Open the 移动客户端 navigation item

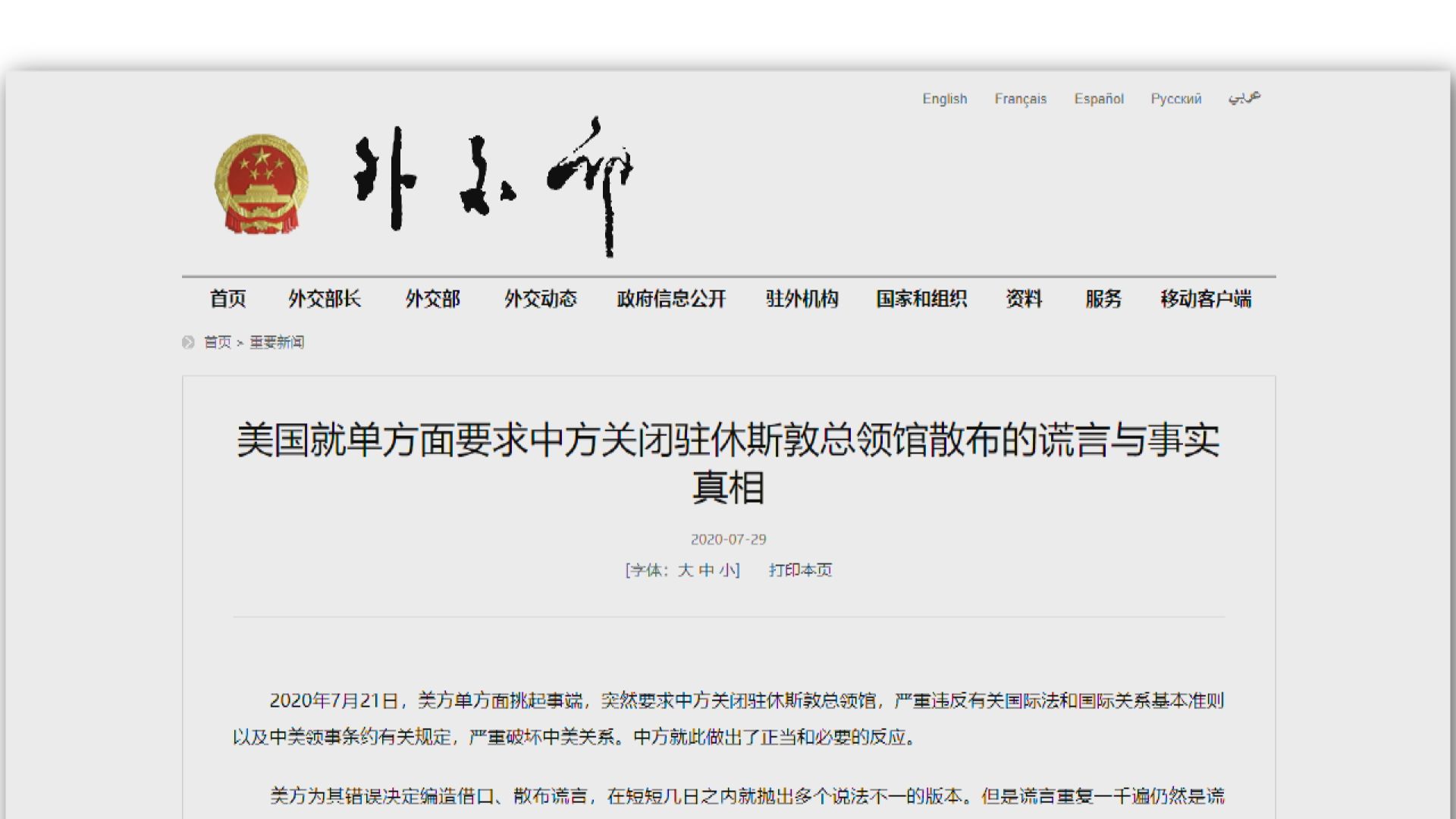point(1206,299)
